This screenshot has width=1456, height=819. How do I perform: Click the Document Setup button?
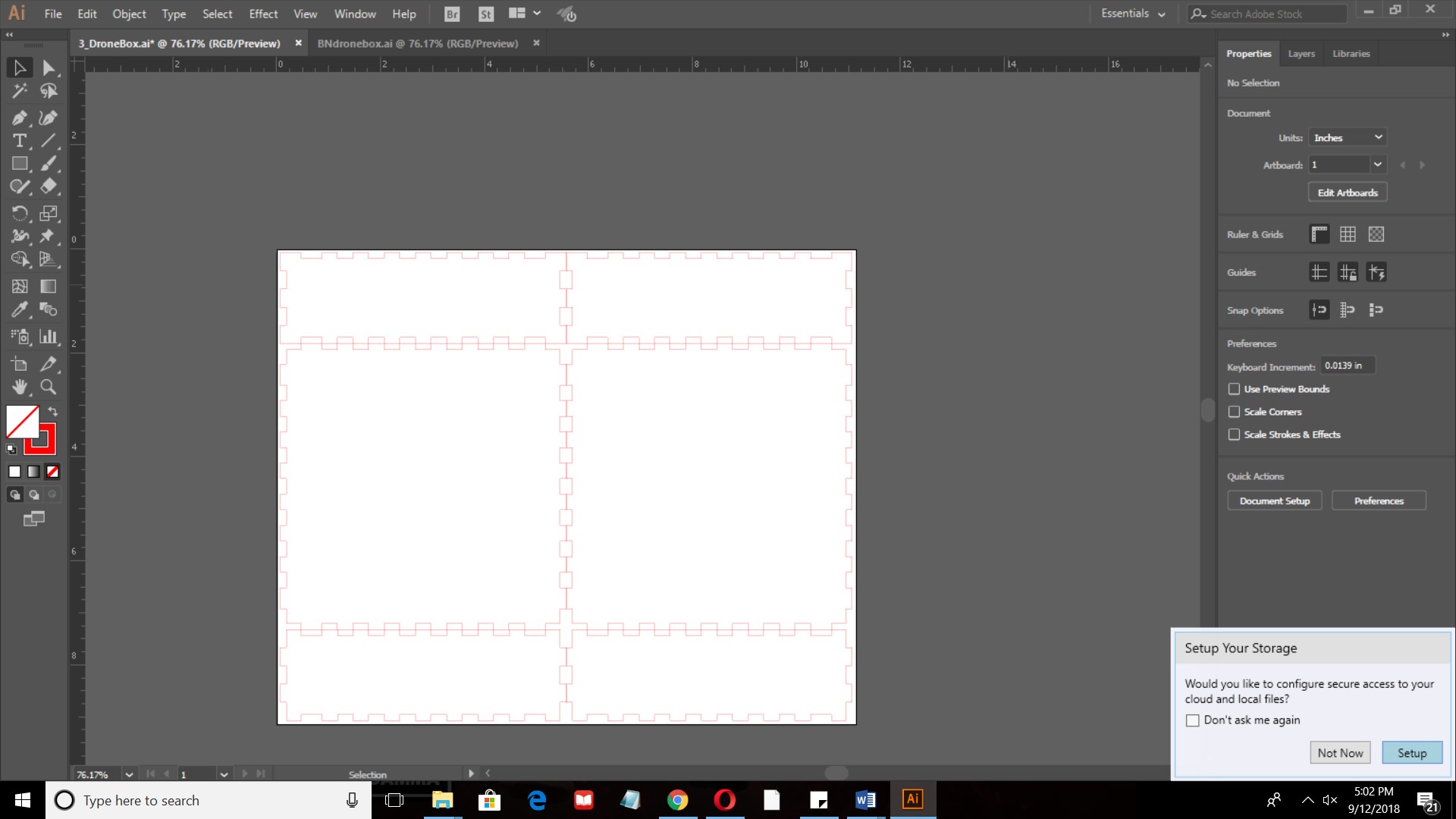(1274, 501)
